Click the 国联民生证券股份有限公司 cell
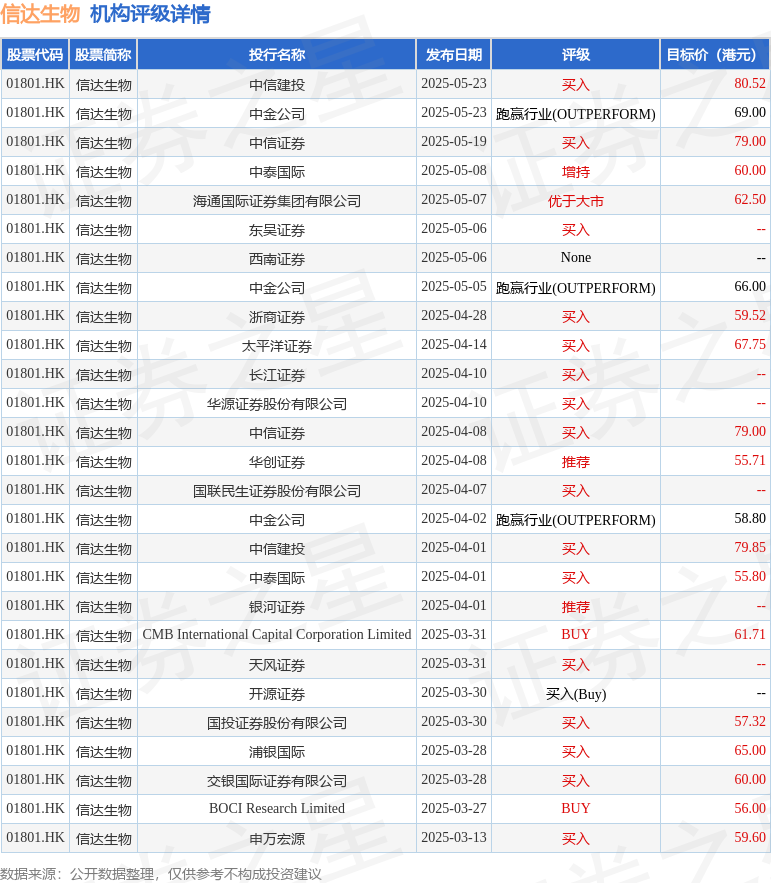This screenshot has width=771, height=883. coord(277,491)
